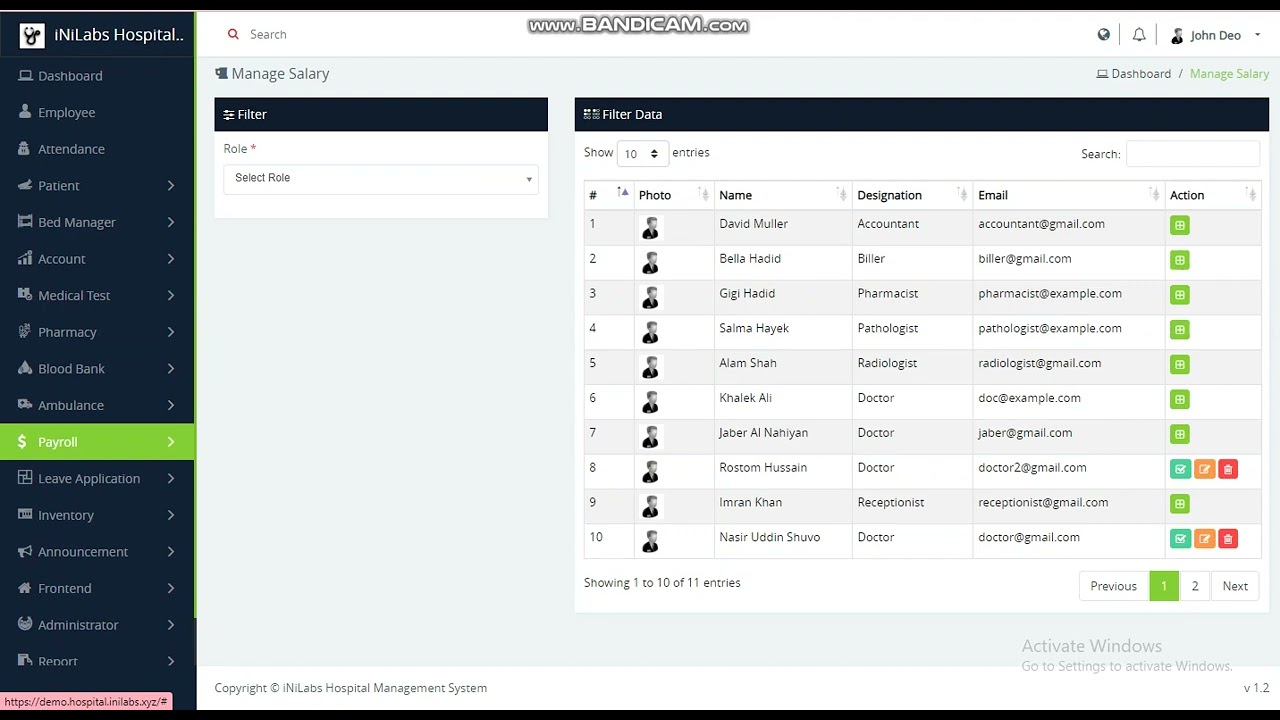Add salary for David Muller
Screen dimensions: 1280x720
coord(1180,226)
